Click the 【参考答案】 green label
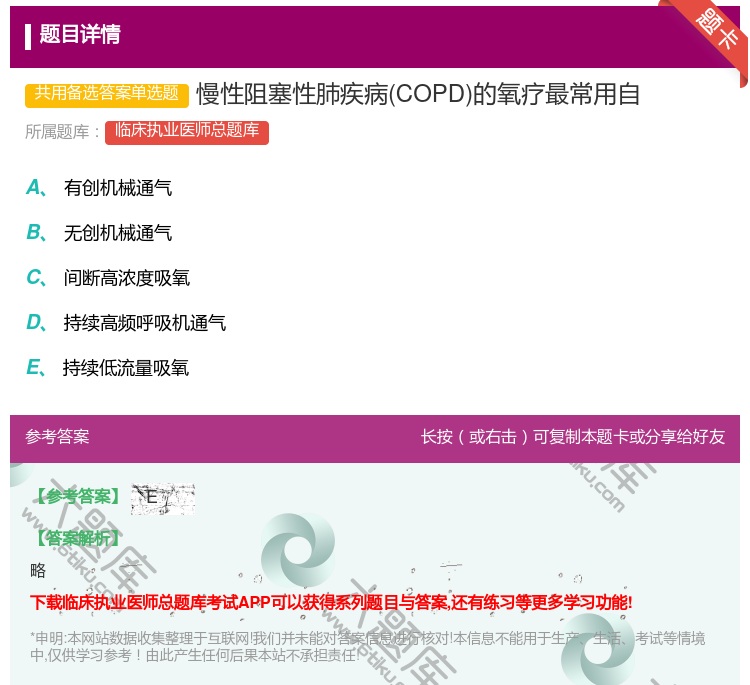This screenshot has width=750, height=685. click(x=77, y=497)
